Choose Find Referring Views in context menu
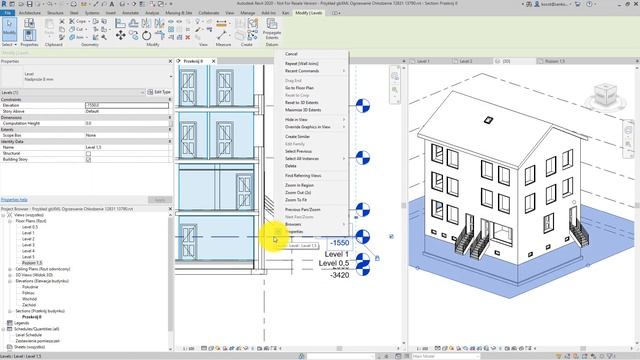Image resolution: width=640 pixels, height=360 pixels. [x=303, y=176]
